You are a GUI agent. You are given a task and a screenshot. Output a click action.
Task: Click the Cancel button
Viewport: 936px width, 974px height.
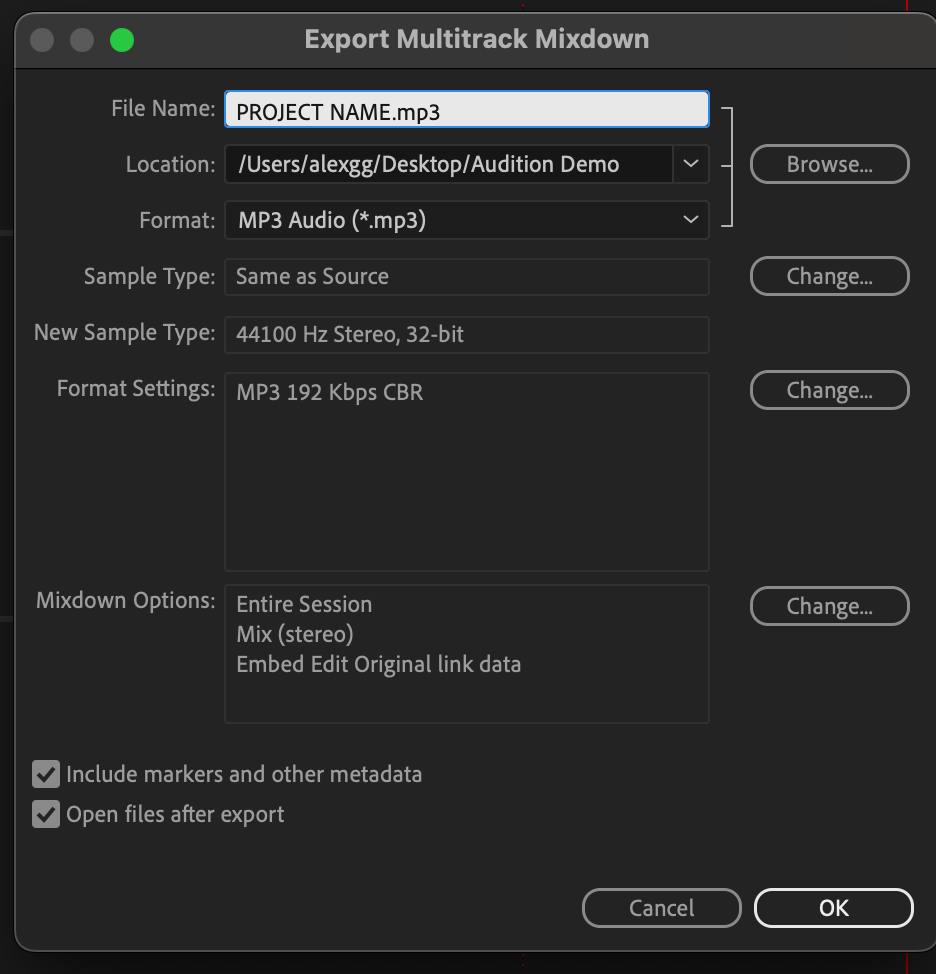(661, 908)
